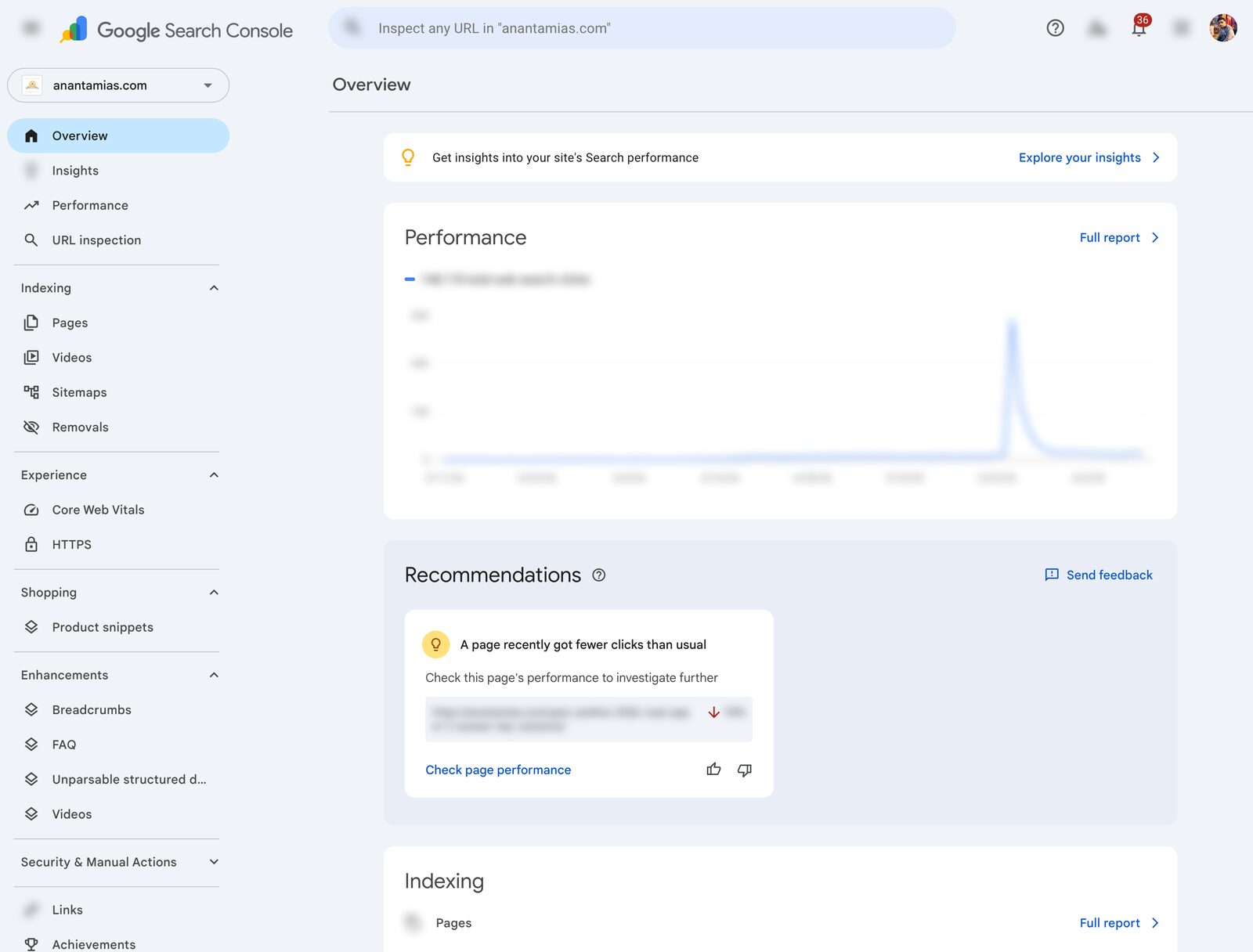This screenshot has height=952, width=1253.
Task: Click chevron next to Explore your insights
Action: pos(1156,157)
